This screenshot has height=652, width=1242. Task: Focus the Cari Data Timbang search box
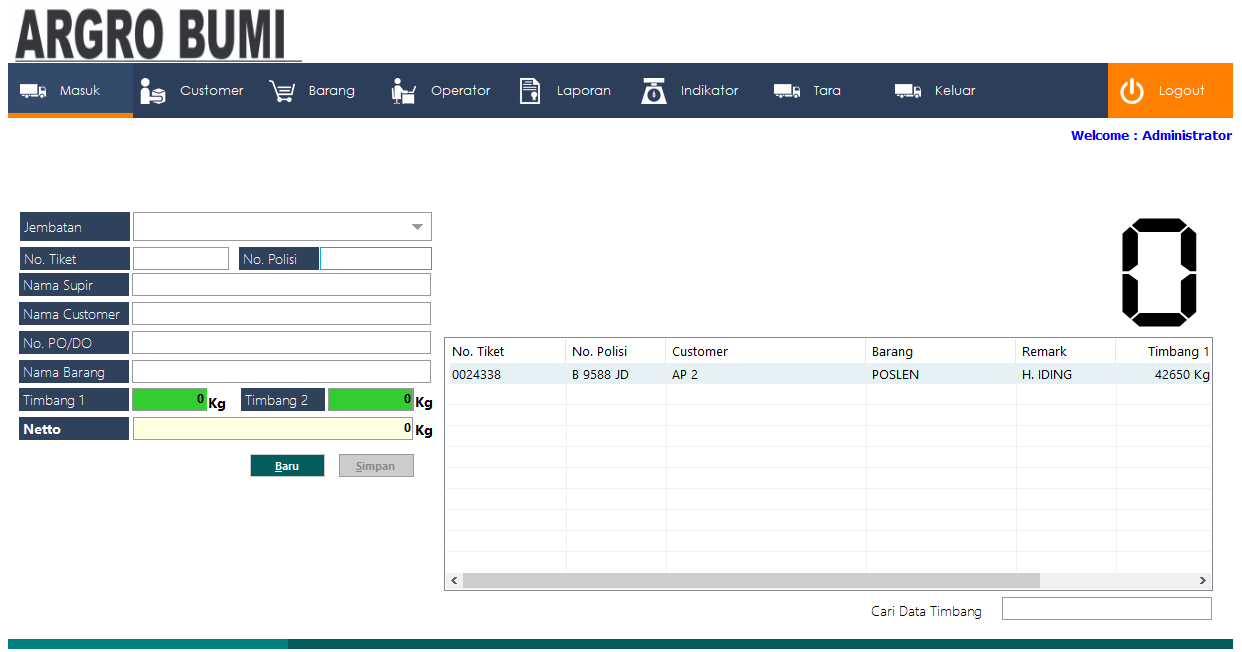click(x=1107, y=609)
